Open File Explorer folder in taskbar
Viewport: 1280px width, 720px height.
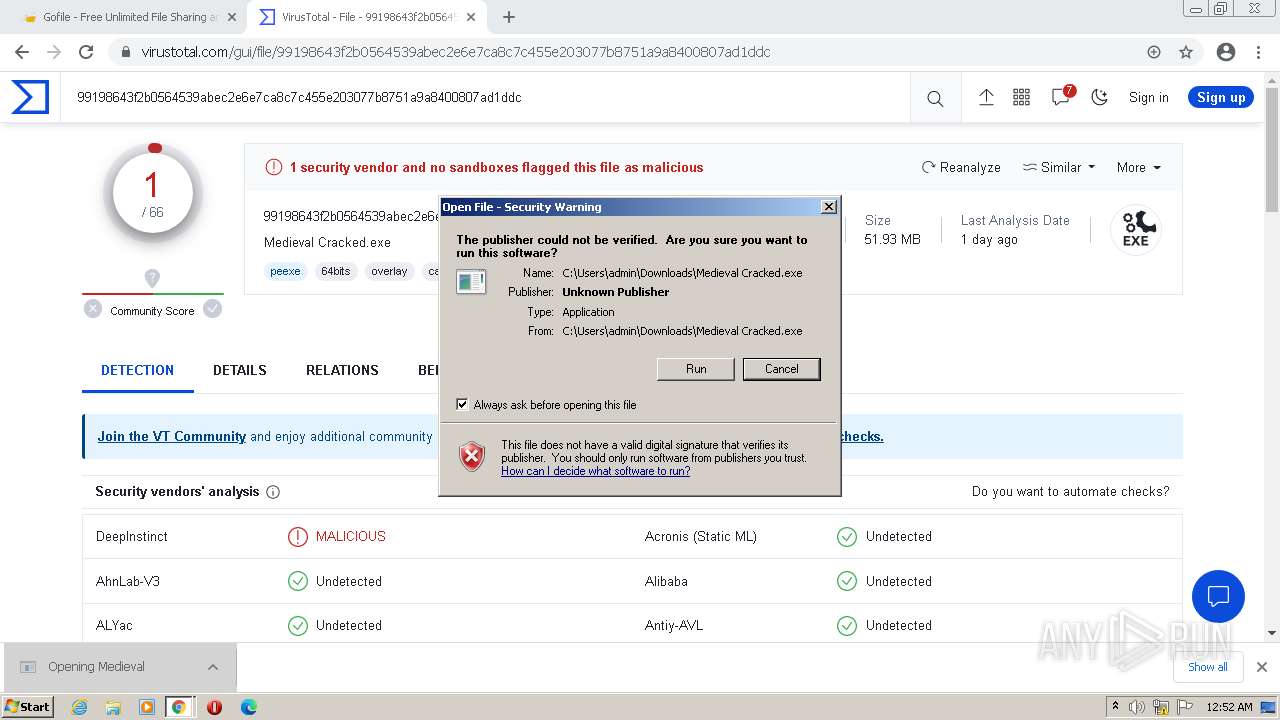click(x=113, y=707)
